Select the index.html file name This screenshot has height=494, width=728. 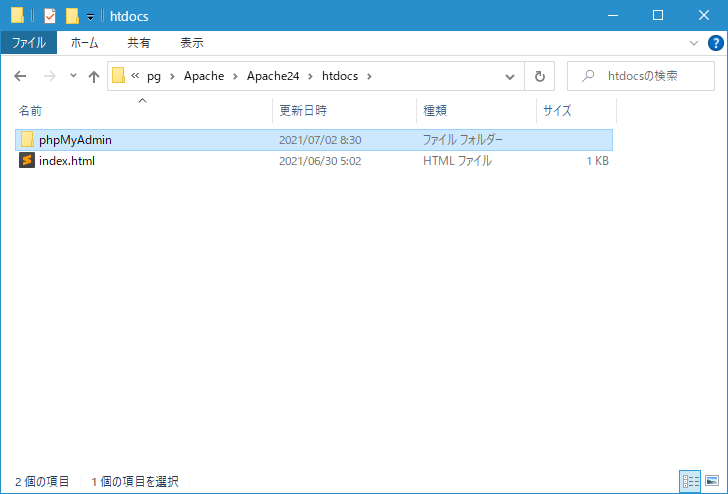[67, 161]
